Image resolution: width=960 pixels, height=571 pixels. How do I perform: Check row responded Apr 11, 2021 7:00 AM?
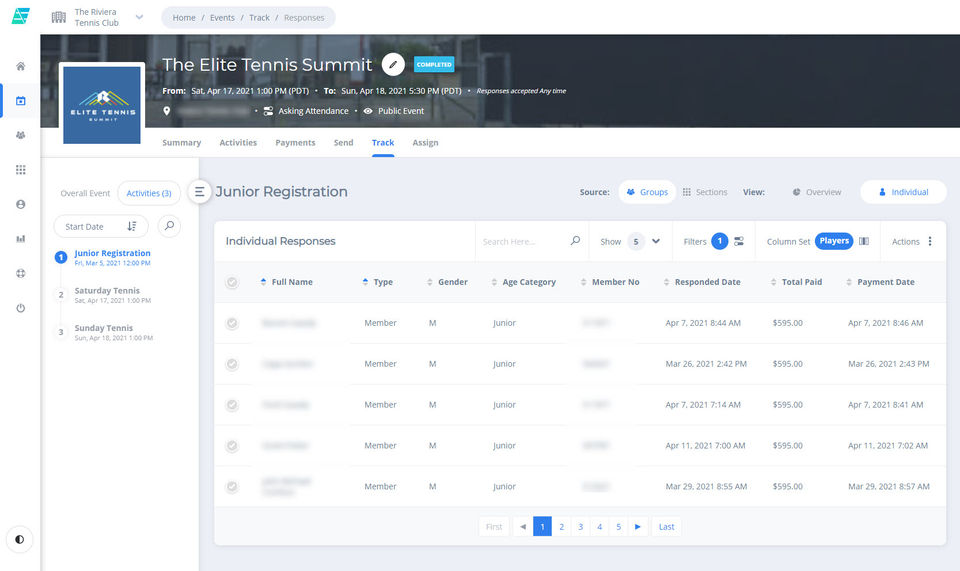pyautogui.click(x=231, y=446)
